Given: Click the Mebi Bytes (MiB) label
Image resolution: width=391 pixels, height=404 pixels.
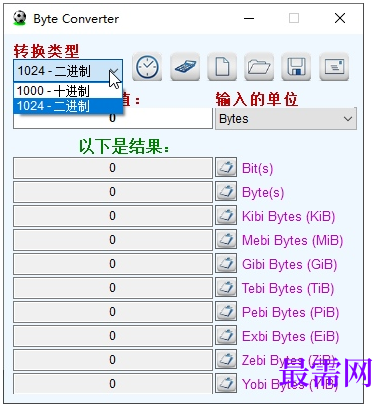Looking at the screenshot, I should coord(292,240).
